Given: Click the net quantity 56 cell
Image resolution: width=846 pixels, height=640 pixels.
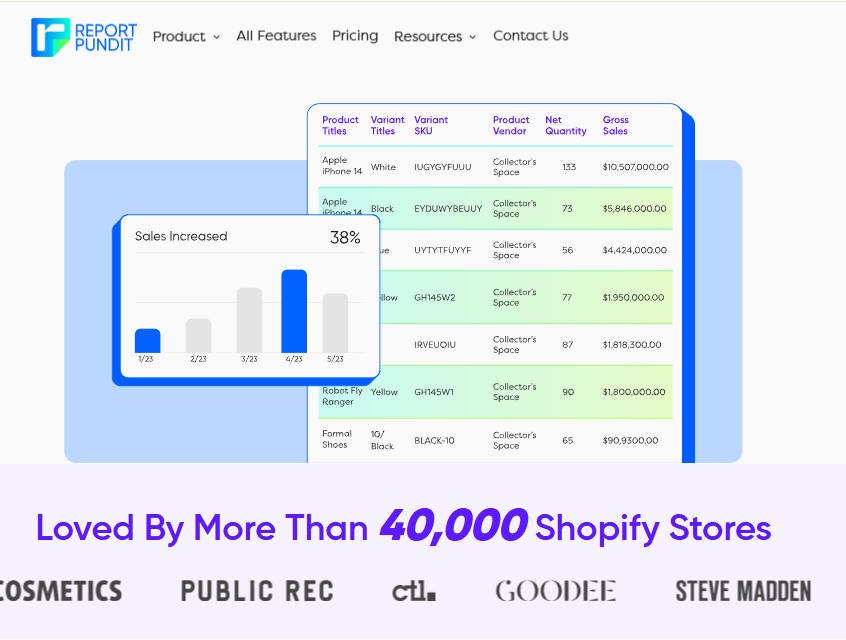Looking at the screenshot, I should (568, 250).
